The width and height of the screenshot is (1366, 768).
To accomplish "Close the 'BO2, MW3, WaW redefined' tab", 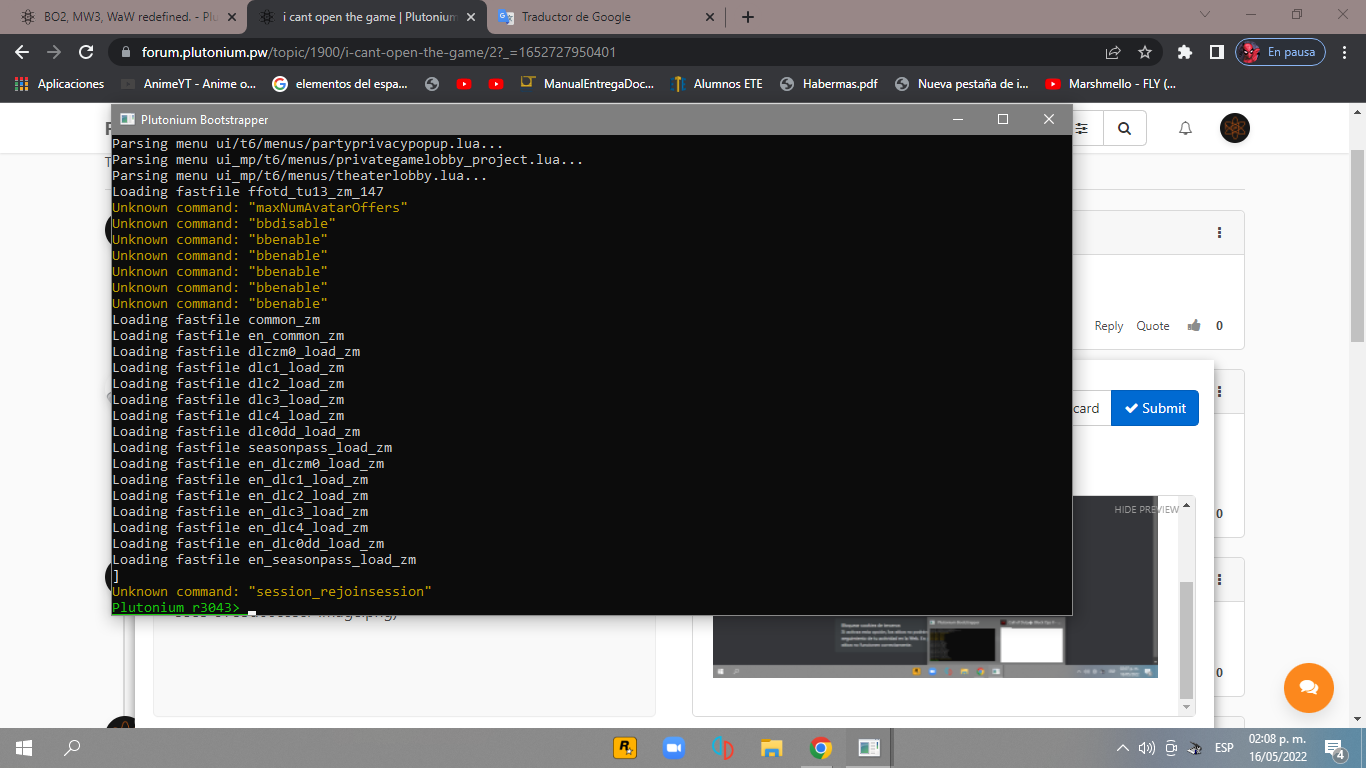I will click(232, 17).
